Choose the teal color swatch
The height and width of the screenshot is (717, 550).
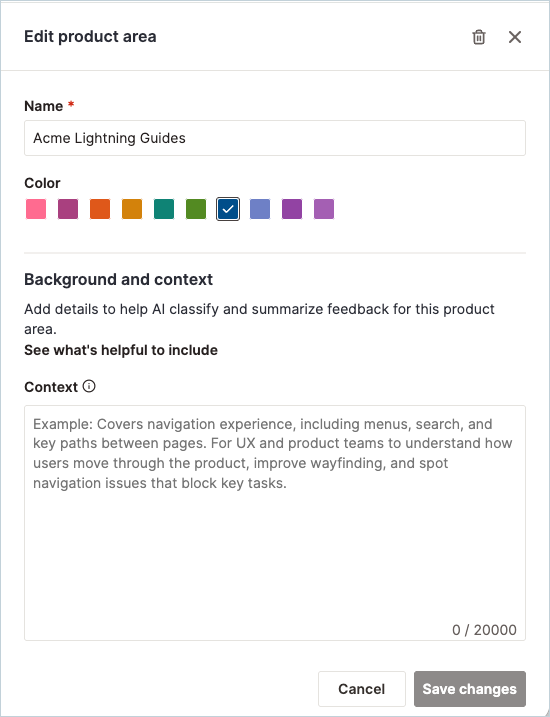tap(164, 209)
